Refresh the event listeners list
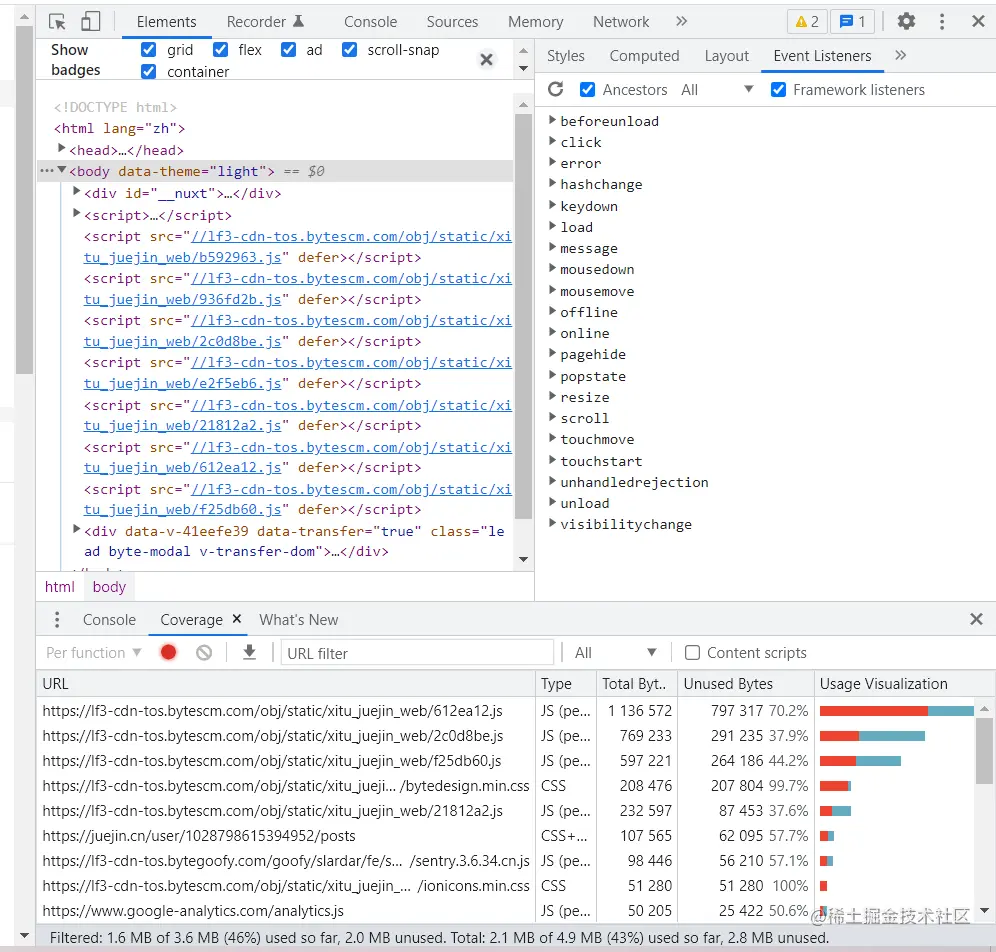996x952 pixels. coord(556,89)
